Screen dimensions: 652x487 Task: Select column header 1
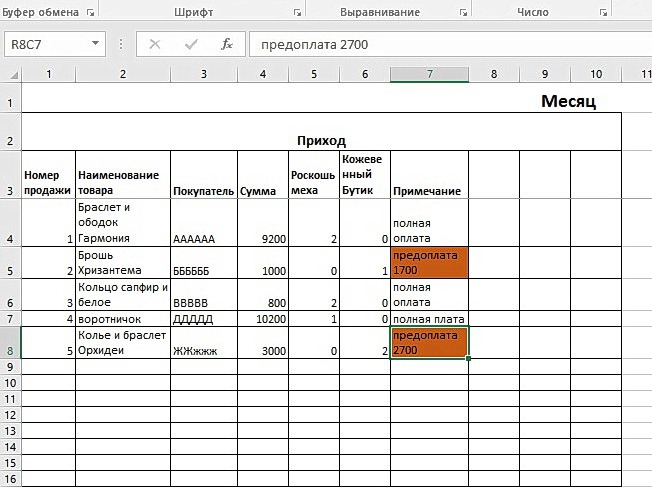49,74
